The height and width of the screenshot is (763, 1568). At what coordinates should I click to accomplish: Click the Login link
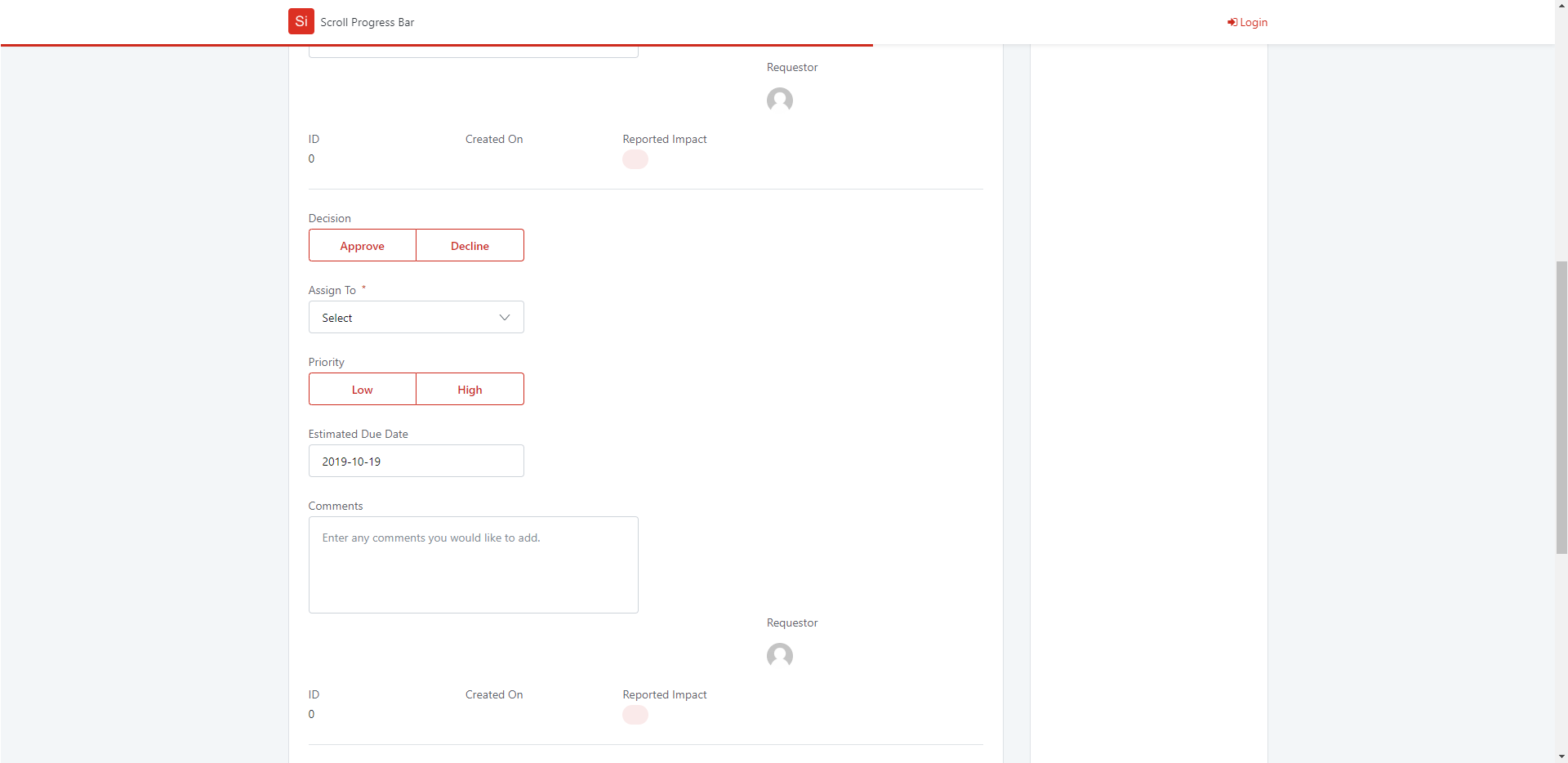point(1247,22)
